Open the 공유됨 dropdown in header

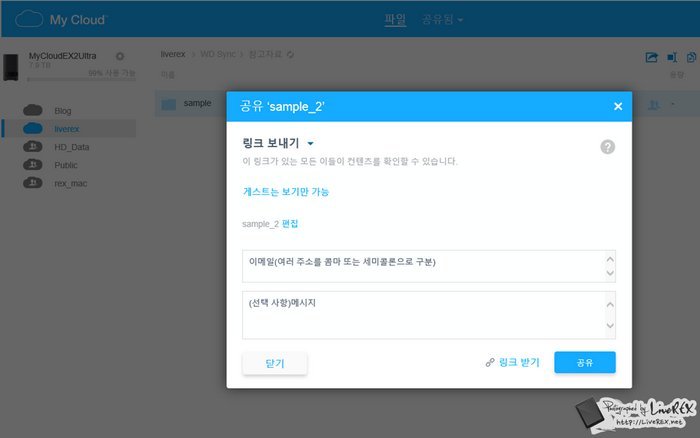click(x=442, y=20)
